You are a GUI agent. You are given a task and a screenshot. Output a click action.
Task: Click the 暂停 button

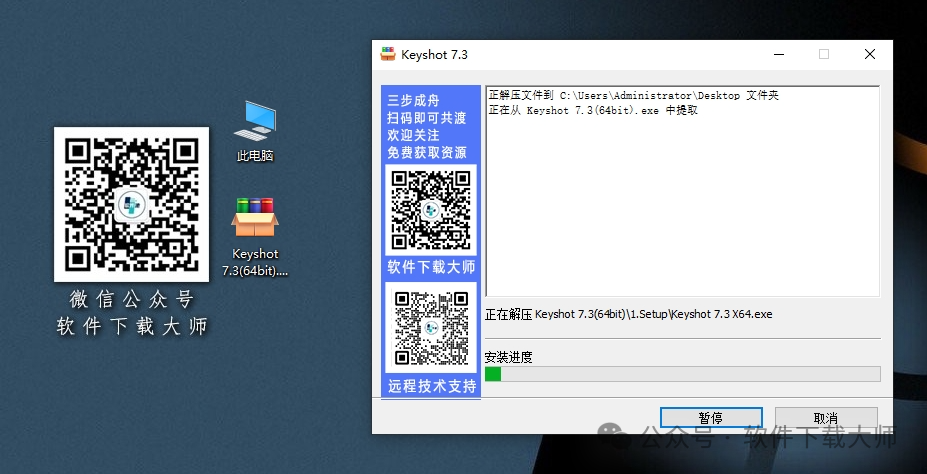click(x=711, y=418)
